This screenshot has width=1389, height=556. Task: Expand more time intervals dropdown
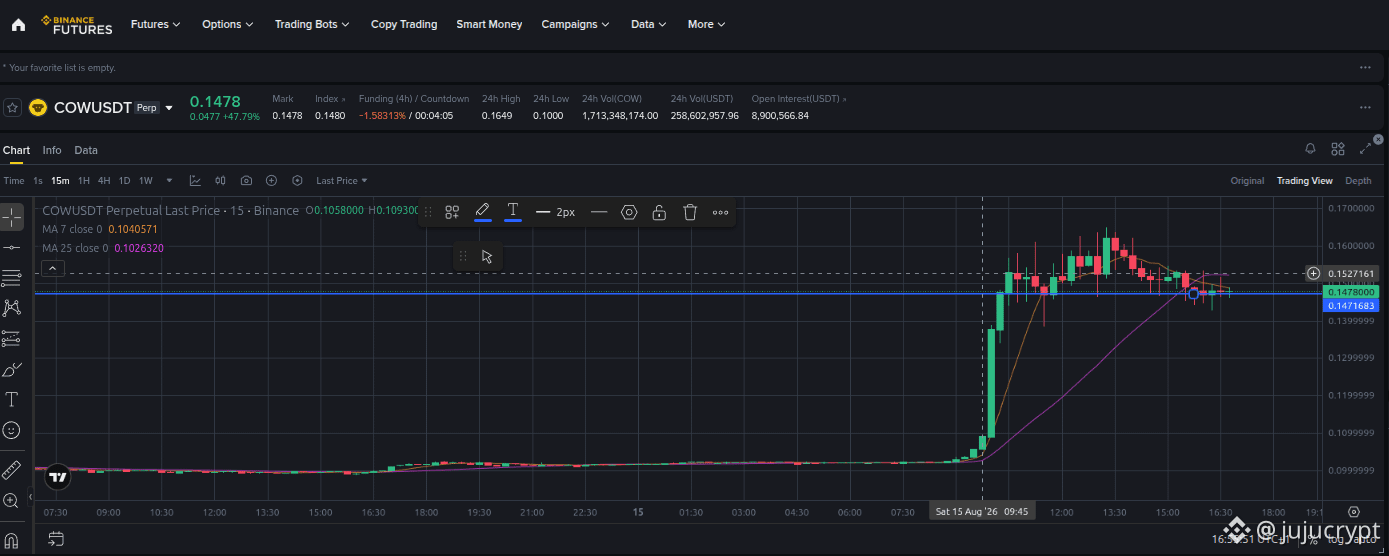click(169, 181)
